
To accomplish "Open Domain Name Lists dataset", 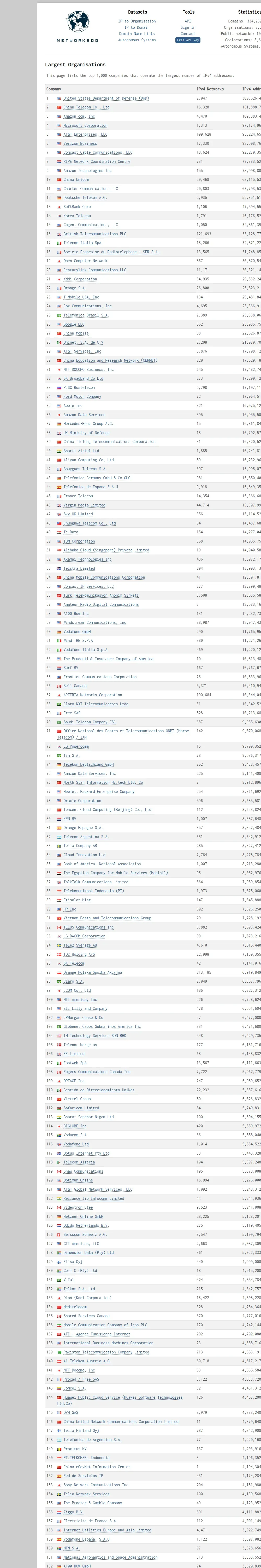I will 137,34.
